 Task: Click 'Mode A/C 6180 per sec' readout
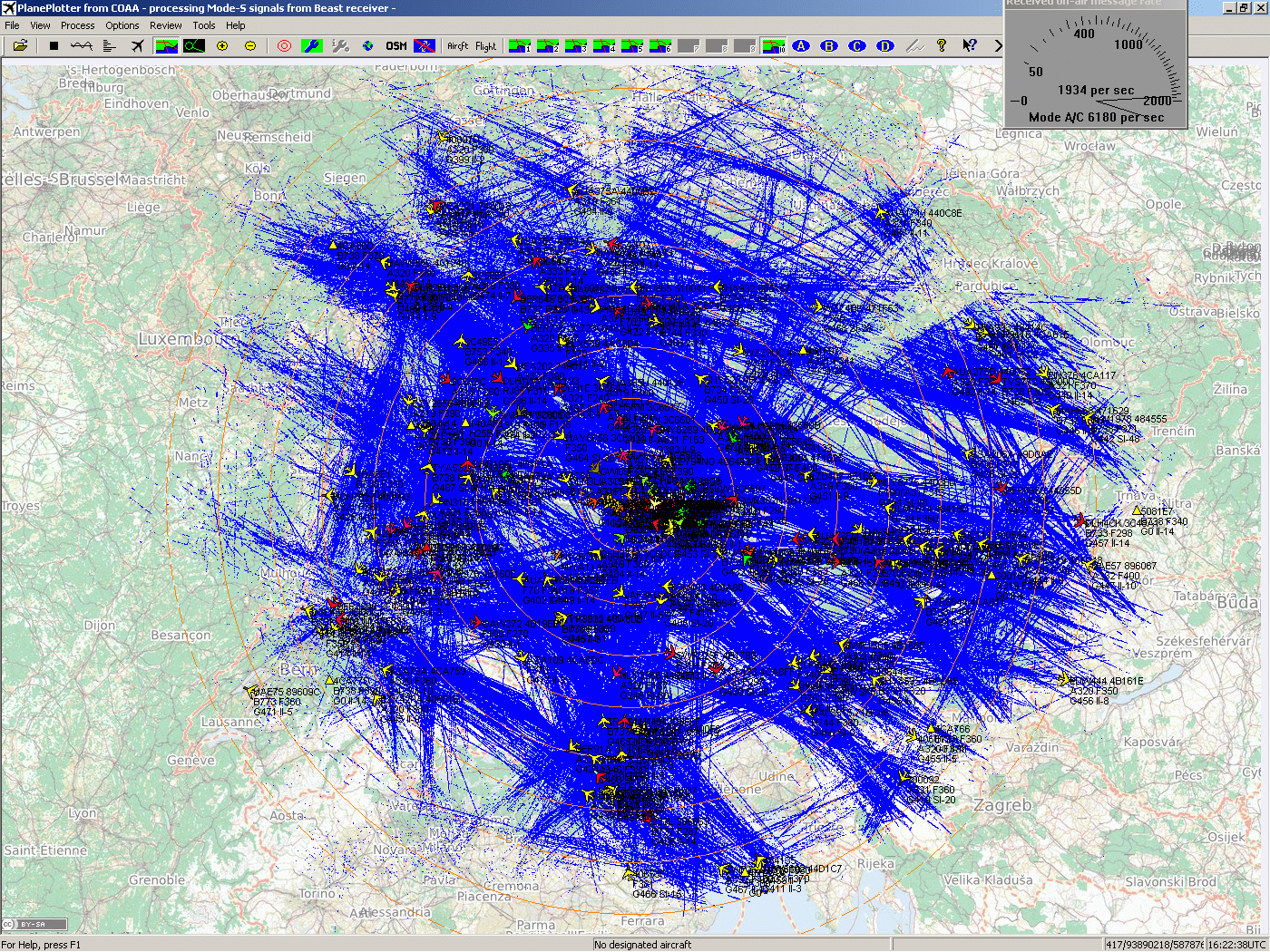point(1096,118)
